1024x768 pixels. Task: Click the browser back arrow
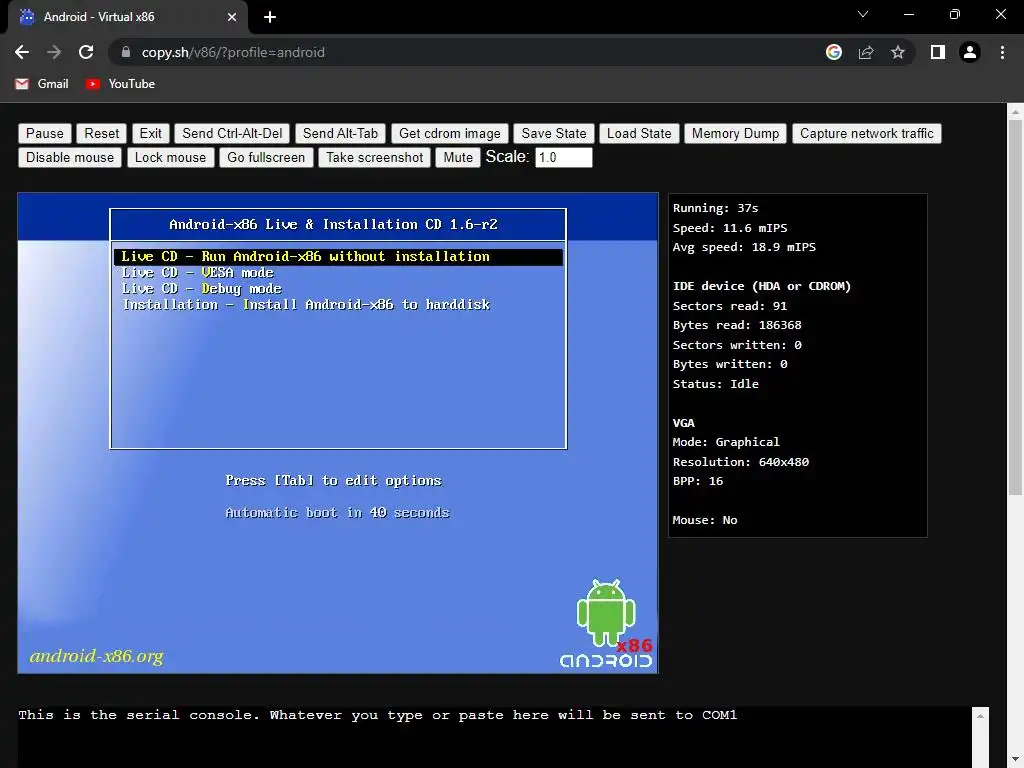point(22,52)
